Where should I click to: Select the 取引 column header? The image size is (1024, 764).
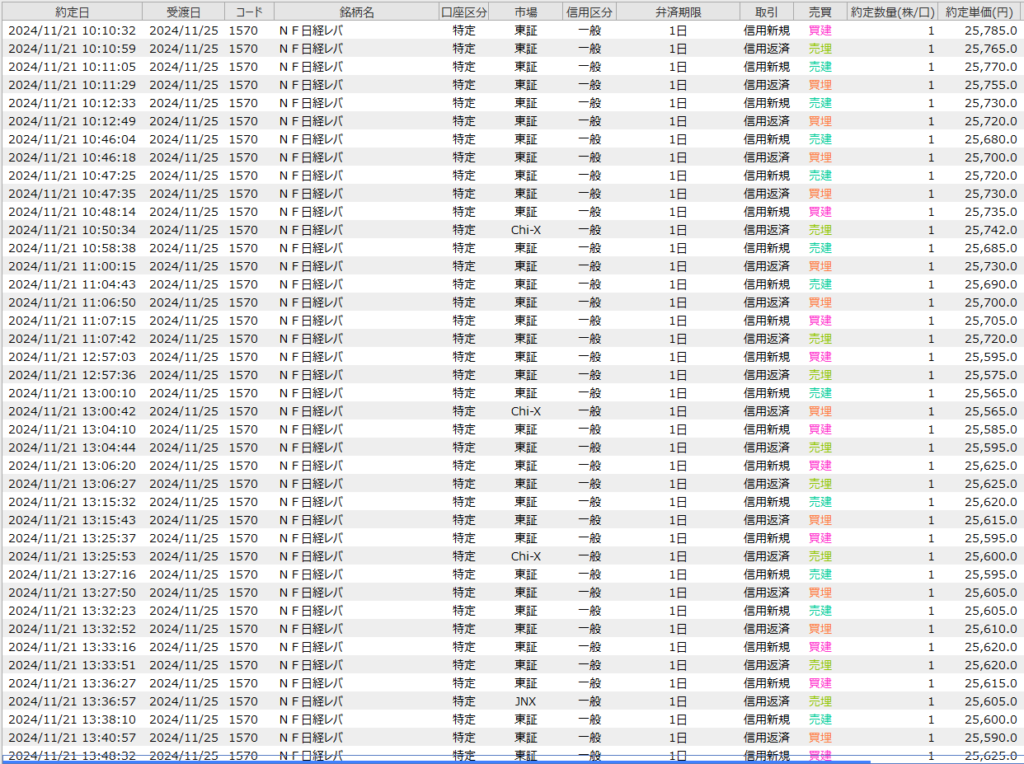pos(767,12)
